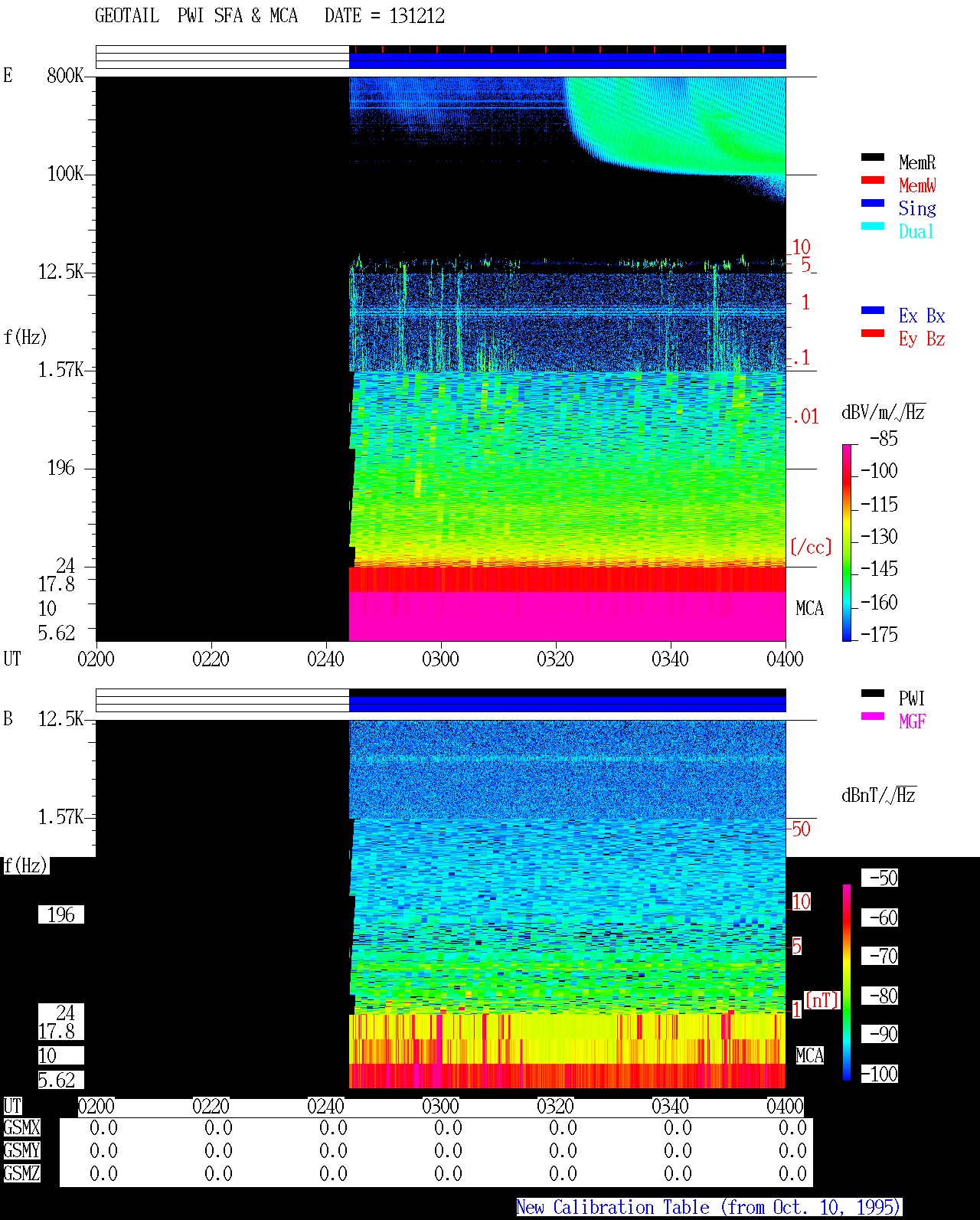
Task: Click the GSMZ value under 0400
Action: [x=792, y=1173]
